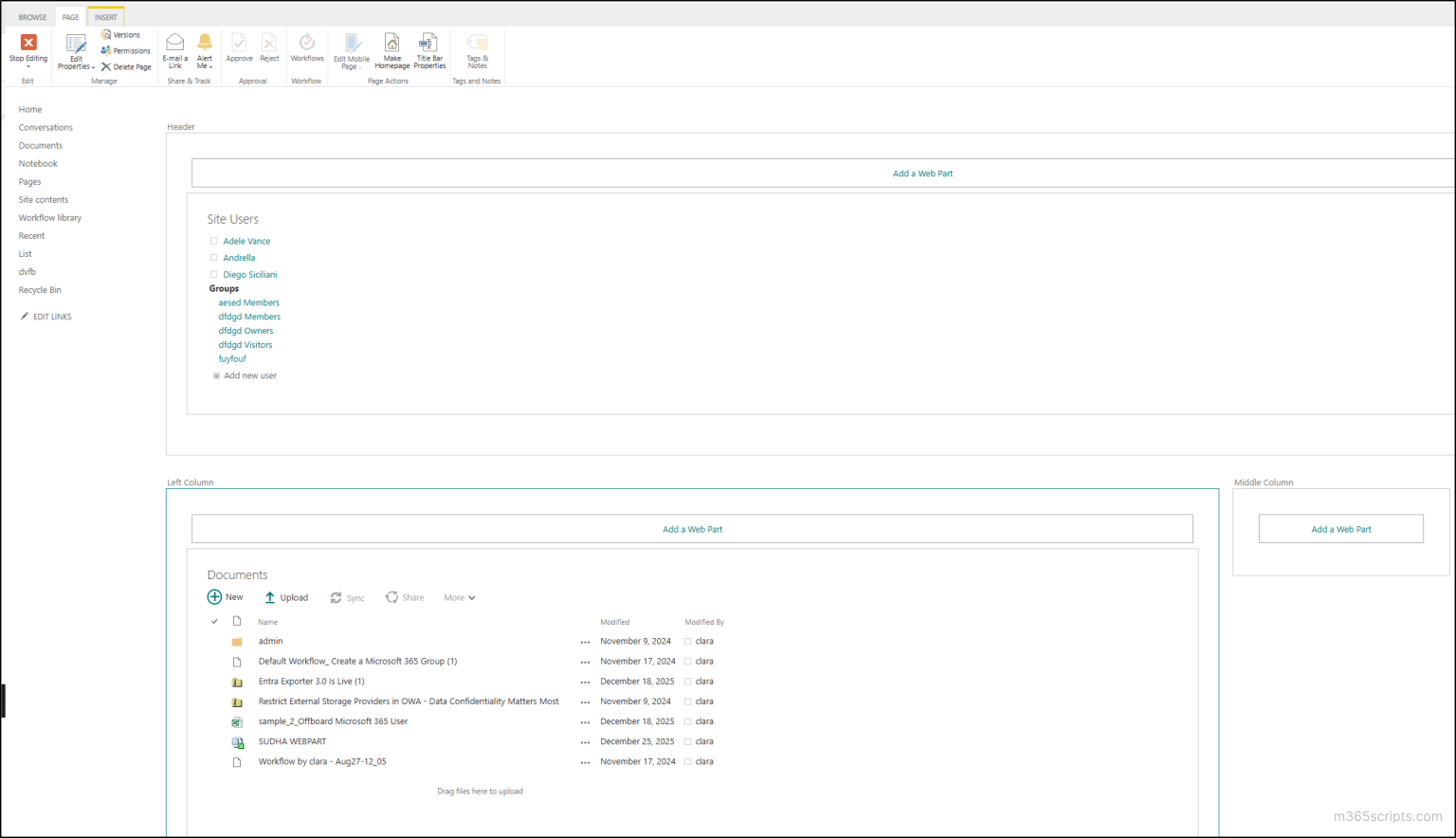
Task: Check the Andrella checkbox
Action: point(213,257)
